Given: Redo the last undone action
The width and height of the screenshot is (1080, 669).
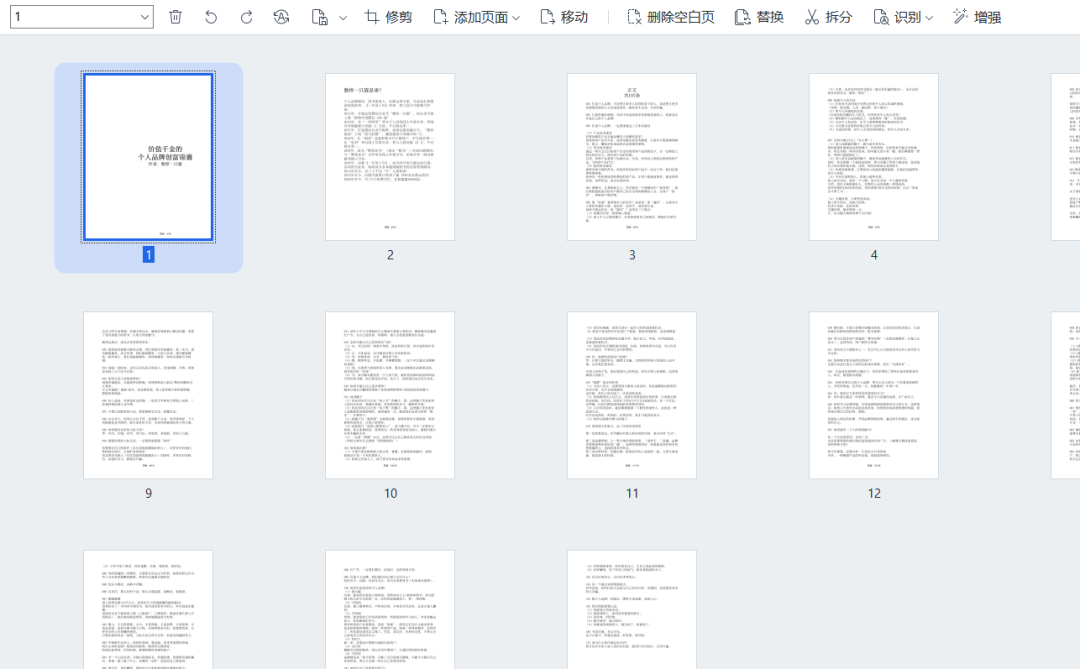Looking at the screenshot, I should 246,17.
